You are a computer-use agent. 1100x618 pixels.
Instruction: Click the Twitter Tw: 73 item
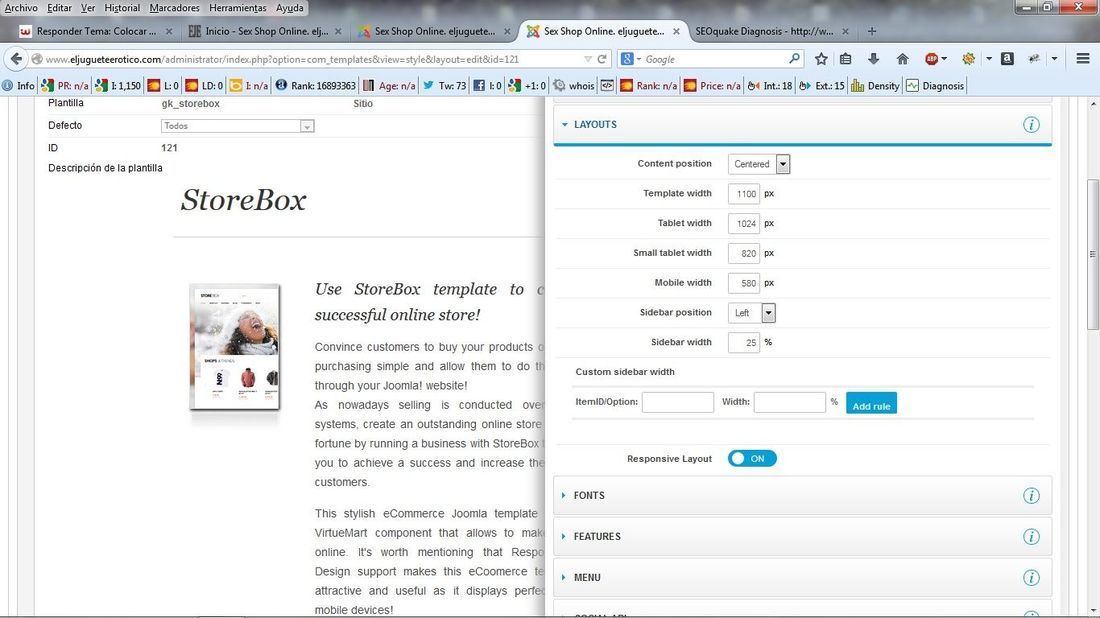tap(444, 86)
